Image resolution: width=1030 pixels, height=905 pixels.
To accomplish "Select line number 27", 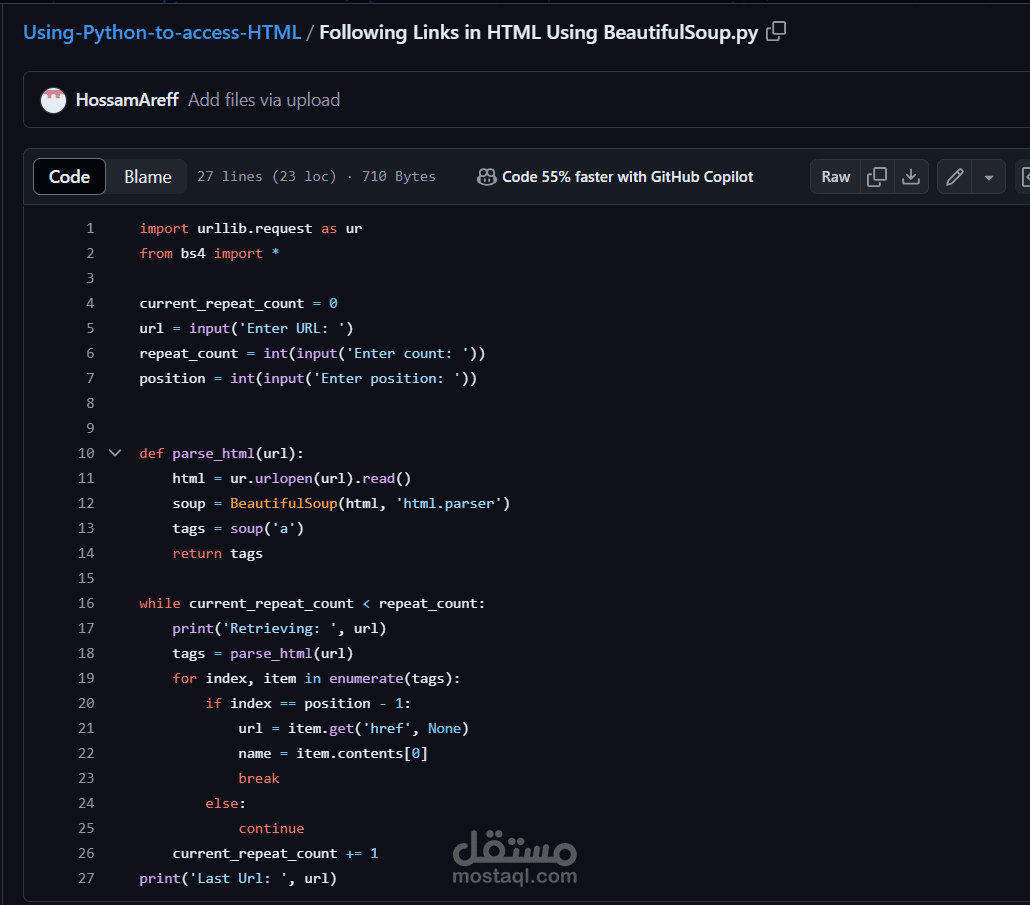I will tap(86, 878).
